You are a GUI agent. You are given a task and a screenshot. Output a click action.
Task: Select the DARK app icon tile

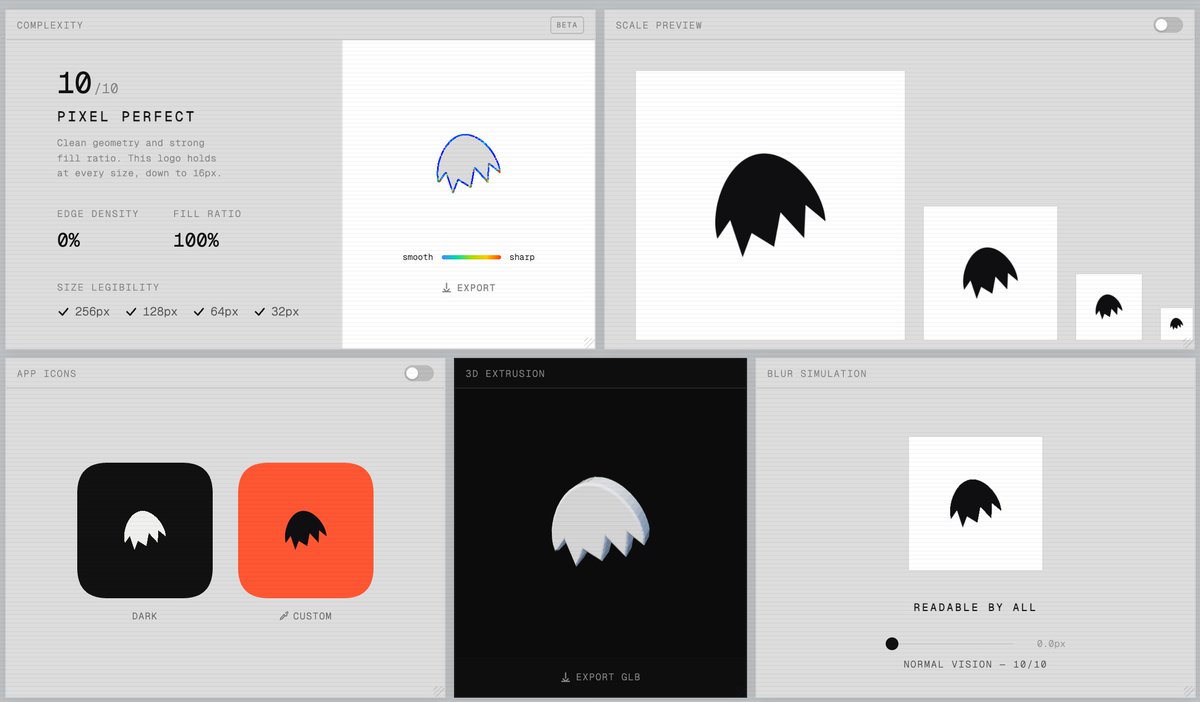pyautogui.click(x=145, y=530)
